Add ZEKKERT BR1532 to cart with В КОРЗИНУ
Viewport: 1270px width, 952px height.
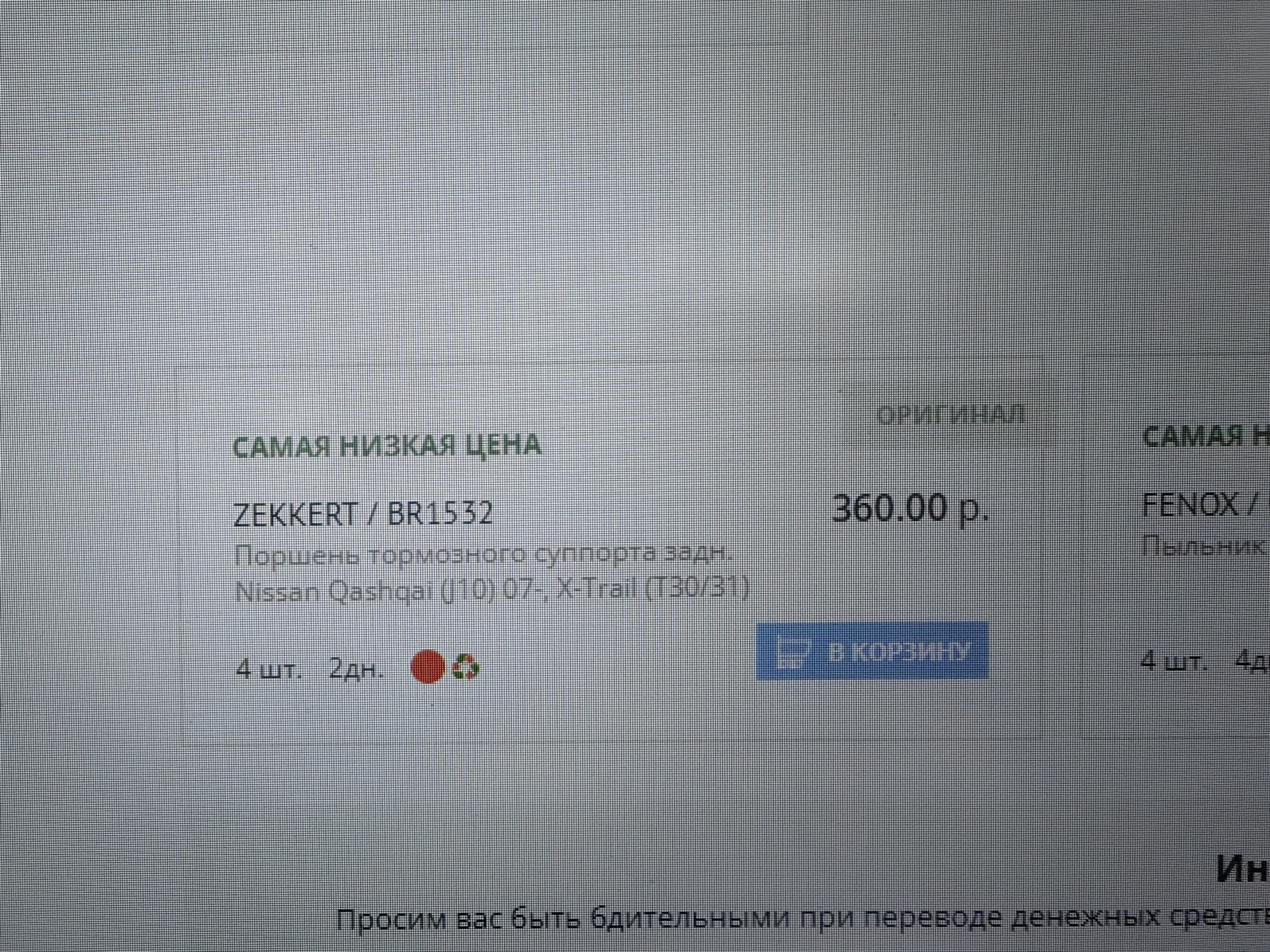872,651
